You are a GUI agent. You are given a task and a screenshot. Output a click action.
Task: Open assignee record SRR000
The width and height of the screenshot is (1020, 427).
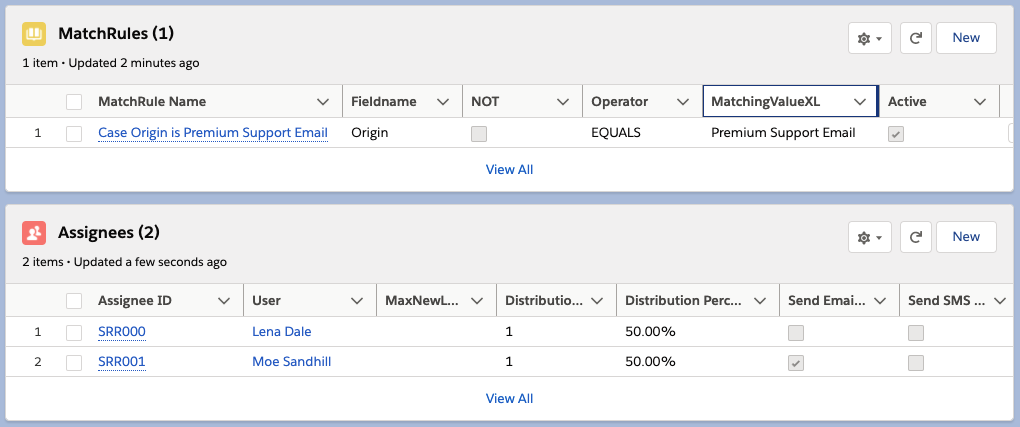pyautogui.click(x=122, y=332)
